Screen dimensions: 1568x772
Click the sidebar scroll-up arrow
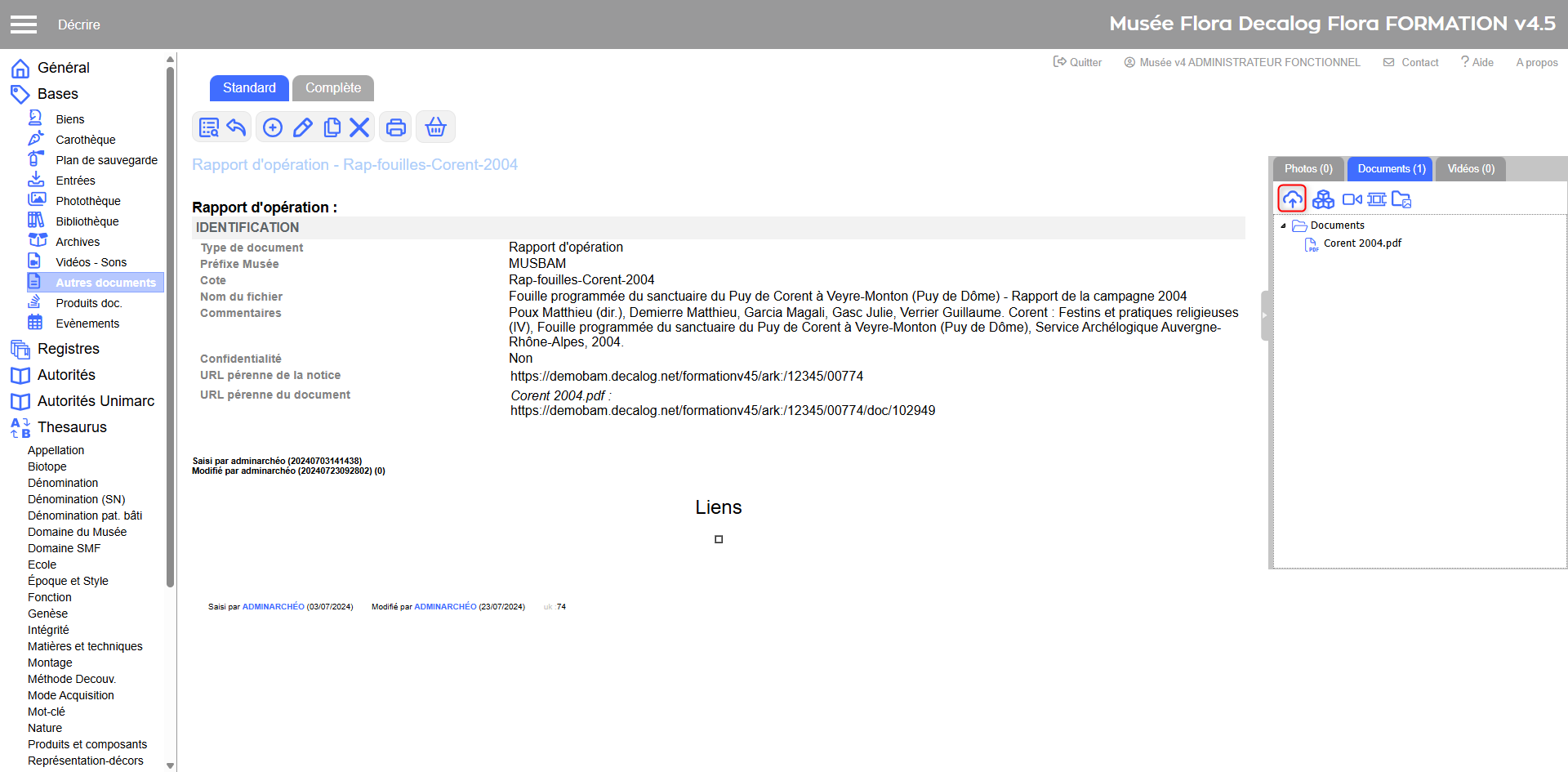click(170, 60)
